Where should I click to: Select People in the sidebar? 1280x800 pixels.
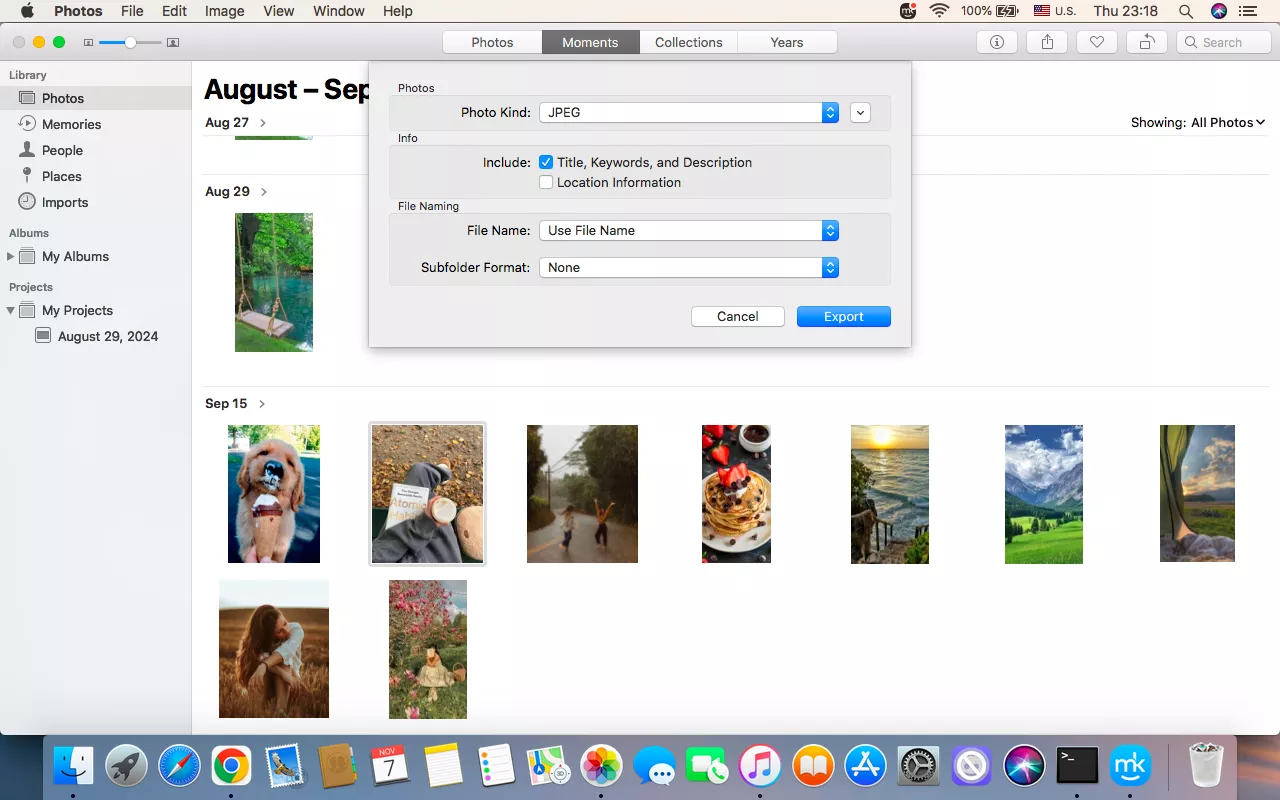(62, 150)
